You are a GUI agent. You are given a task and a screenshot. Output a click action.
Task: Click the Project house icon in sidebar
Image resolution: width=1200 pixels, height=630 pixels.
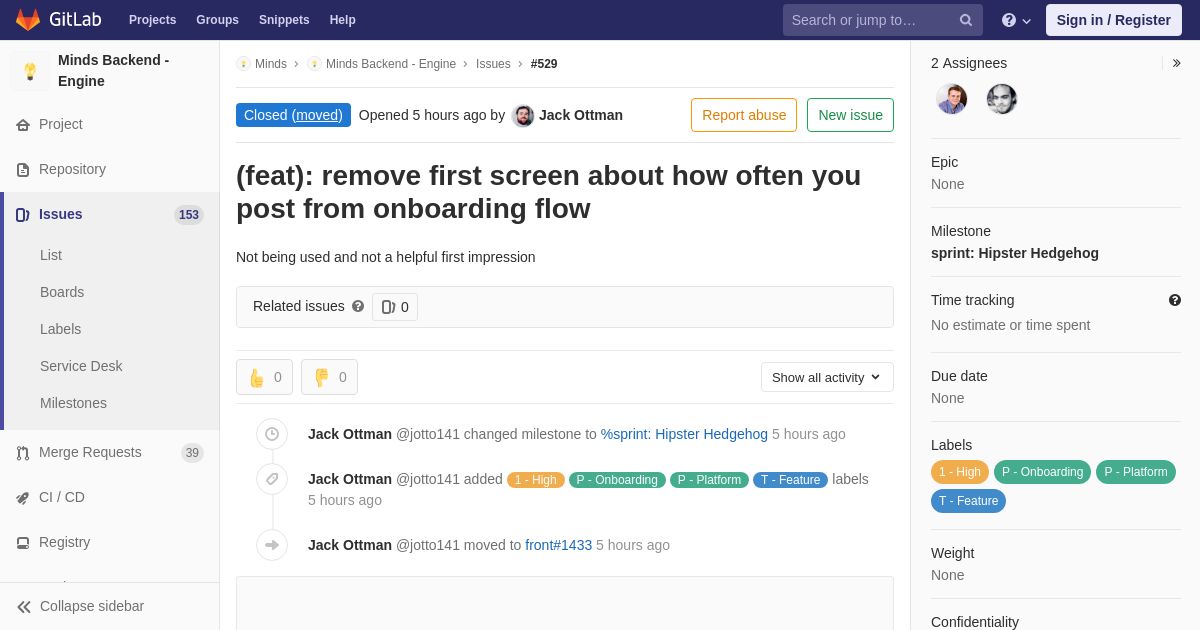point(23,125)
